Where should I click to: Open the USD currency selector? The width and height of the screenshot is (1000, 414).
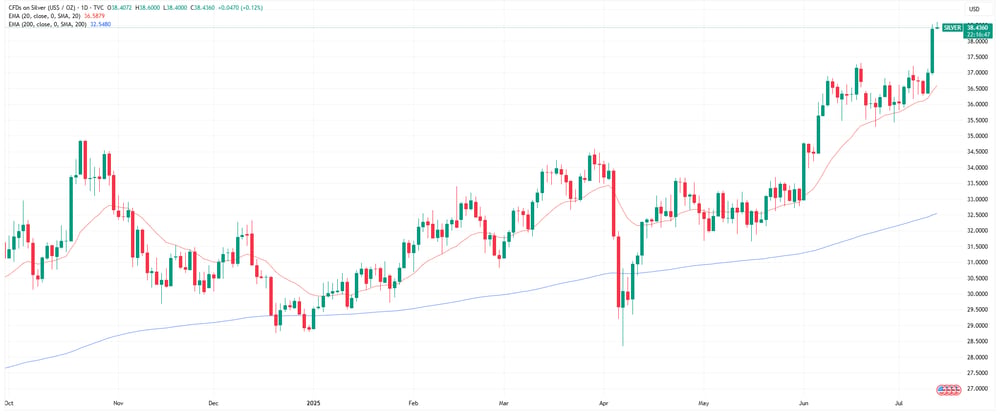click(x=974, y=9)
